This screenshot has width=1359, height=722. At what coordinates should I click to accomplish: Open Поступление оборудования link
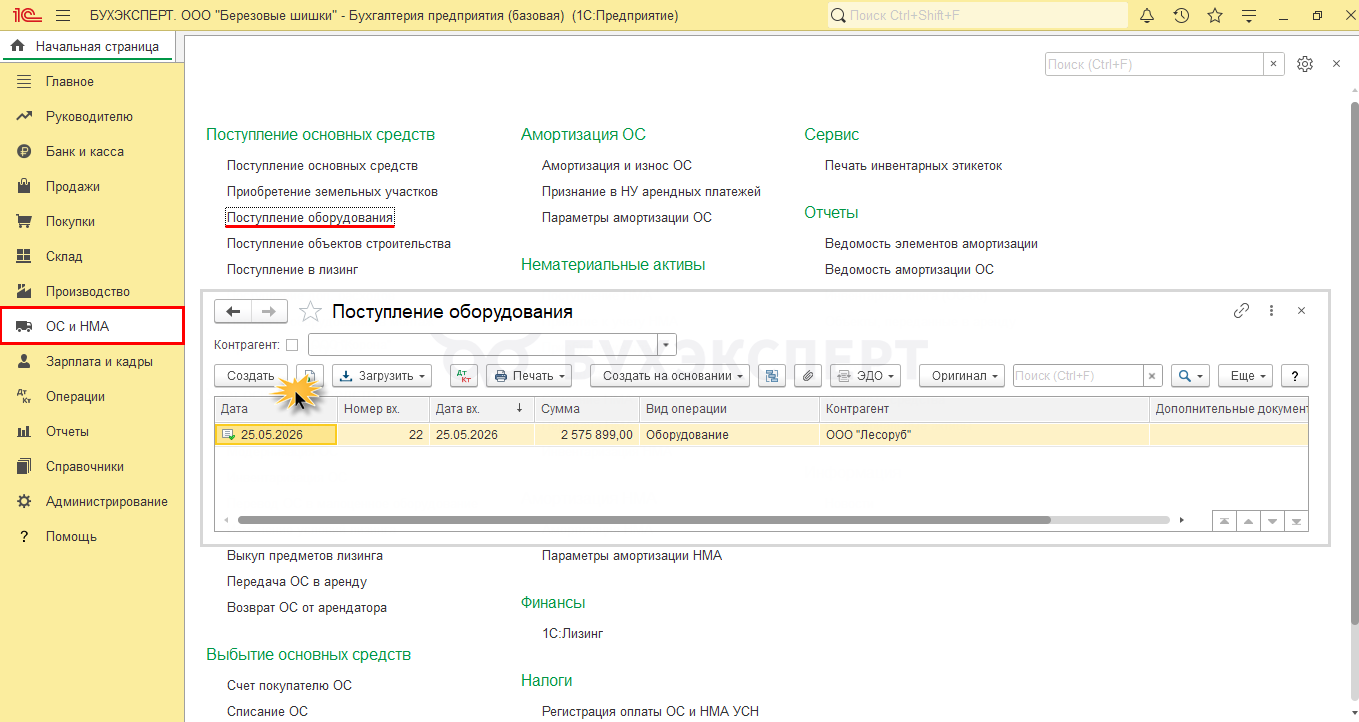[310, 217]
